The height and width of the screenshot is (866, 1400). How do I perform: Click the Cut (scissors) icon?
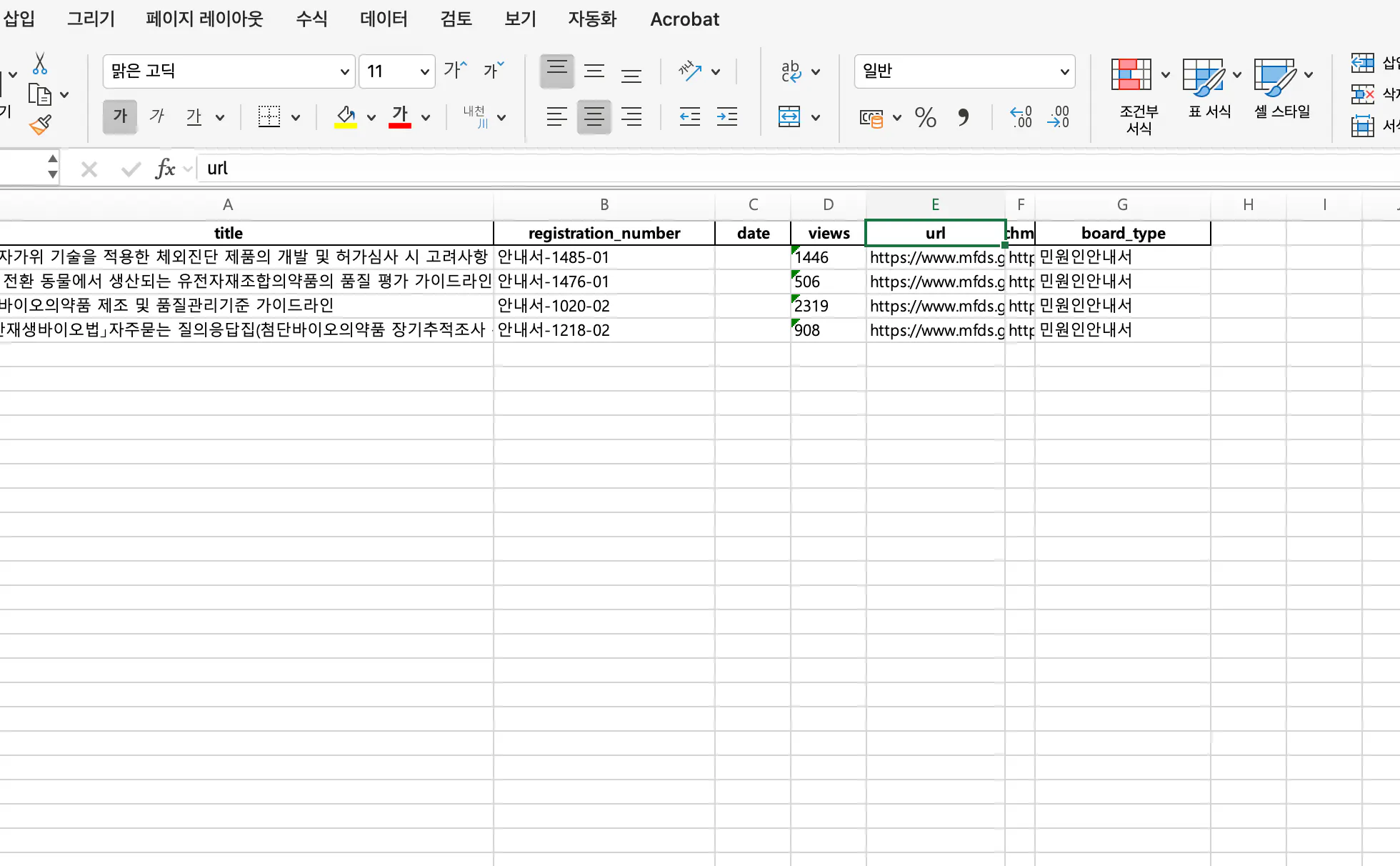pos(41,64)
